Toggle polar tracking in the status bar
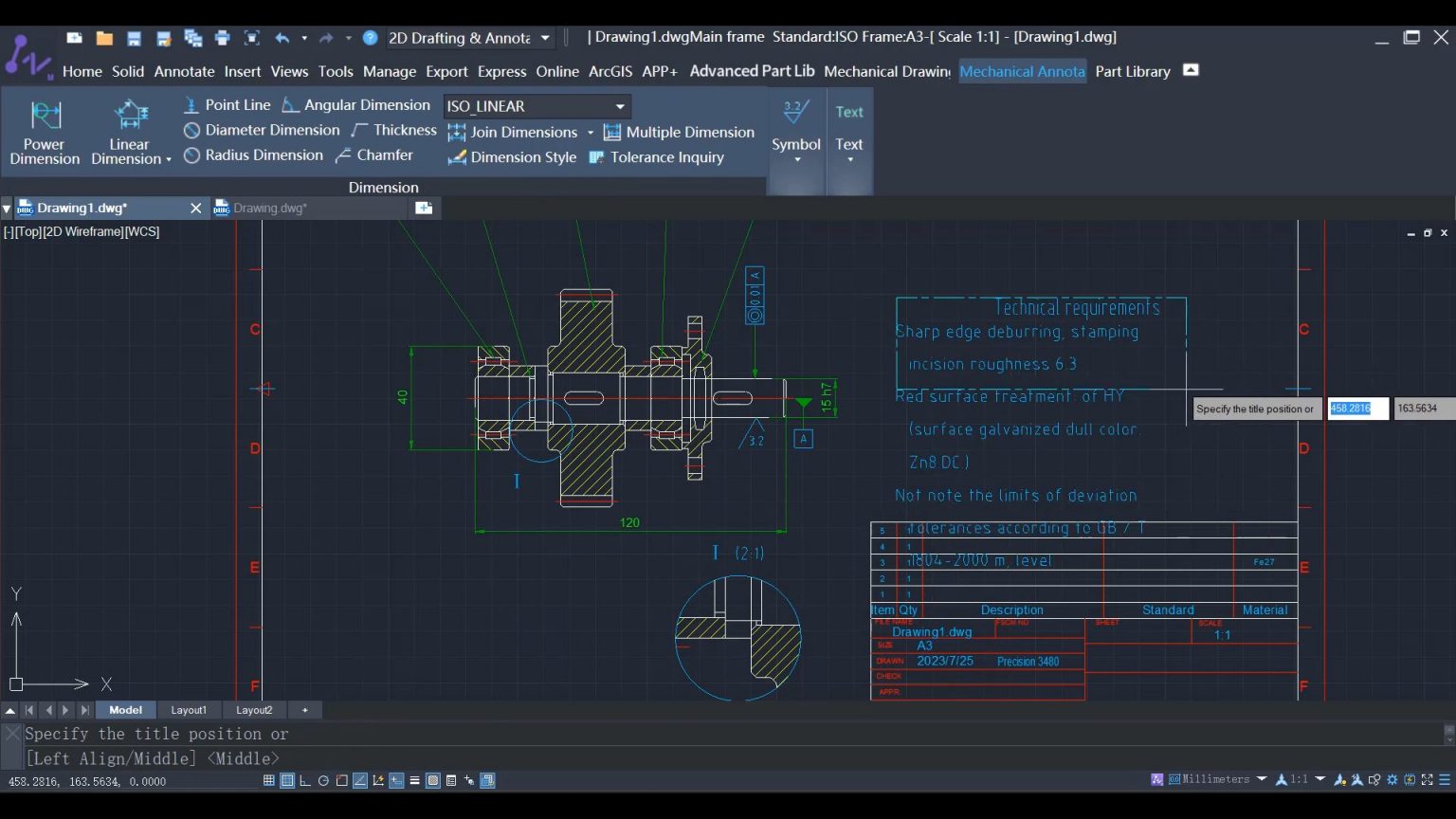Image resolution: width=1456 pixels, height=819 pixels. pyautogui.click(x=323, y=781)
